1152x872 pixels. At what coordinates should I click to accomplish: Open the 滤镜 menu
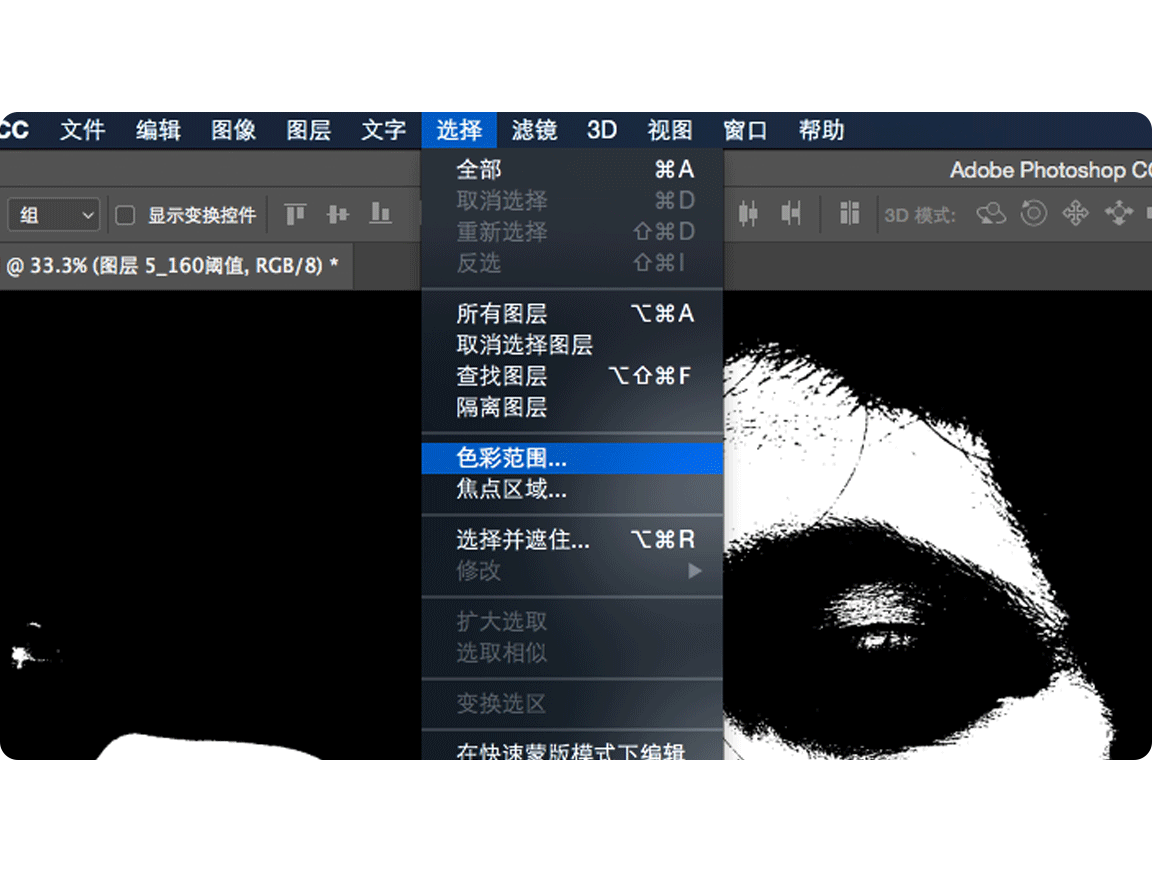[534, 130]
